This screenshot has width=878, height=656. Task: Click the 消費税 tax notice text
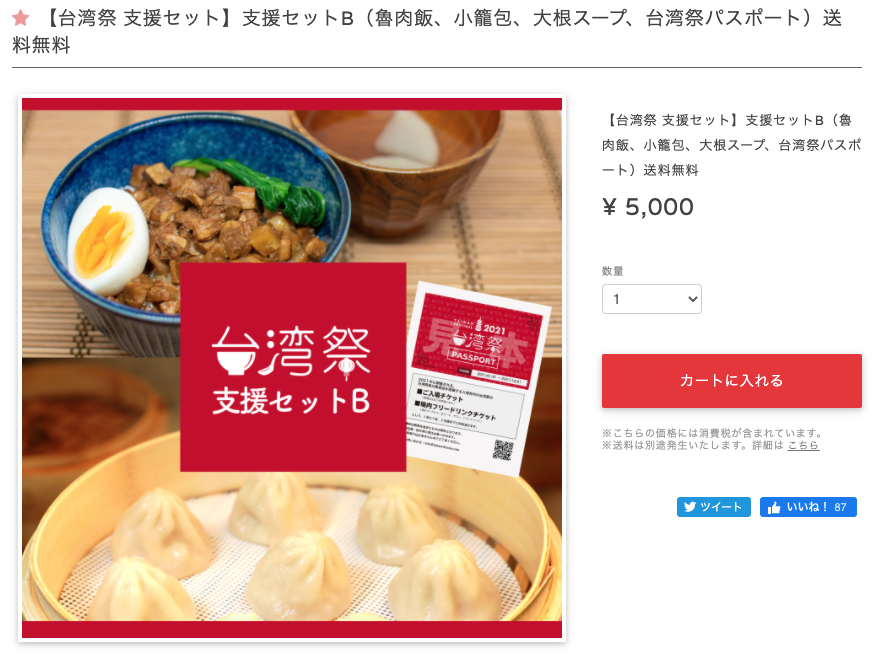coord(712,433)
